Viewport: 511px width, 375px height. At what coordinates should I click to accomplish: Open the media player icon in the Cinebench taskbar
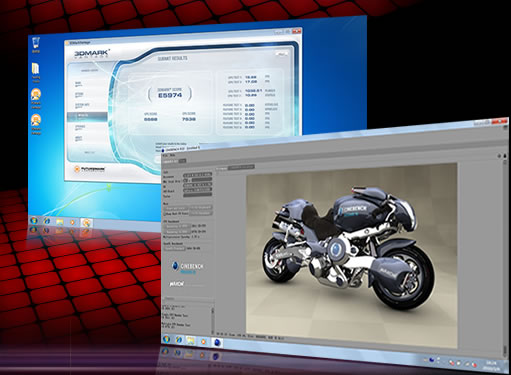click(203, 341)
